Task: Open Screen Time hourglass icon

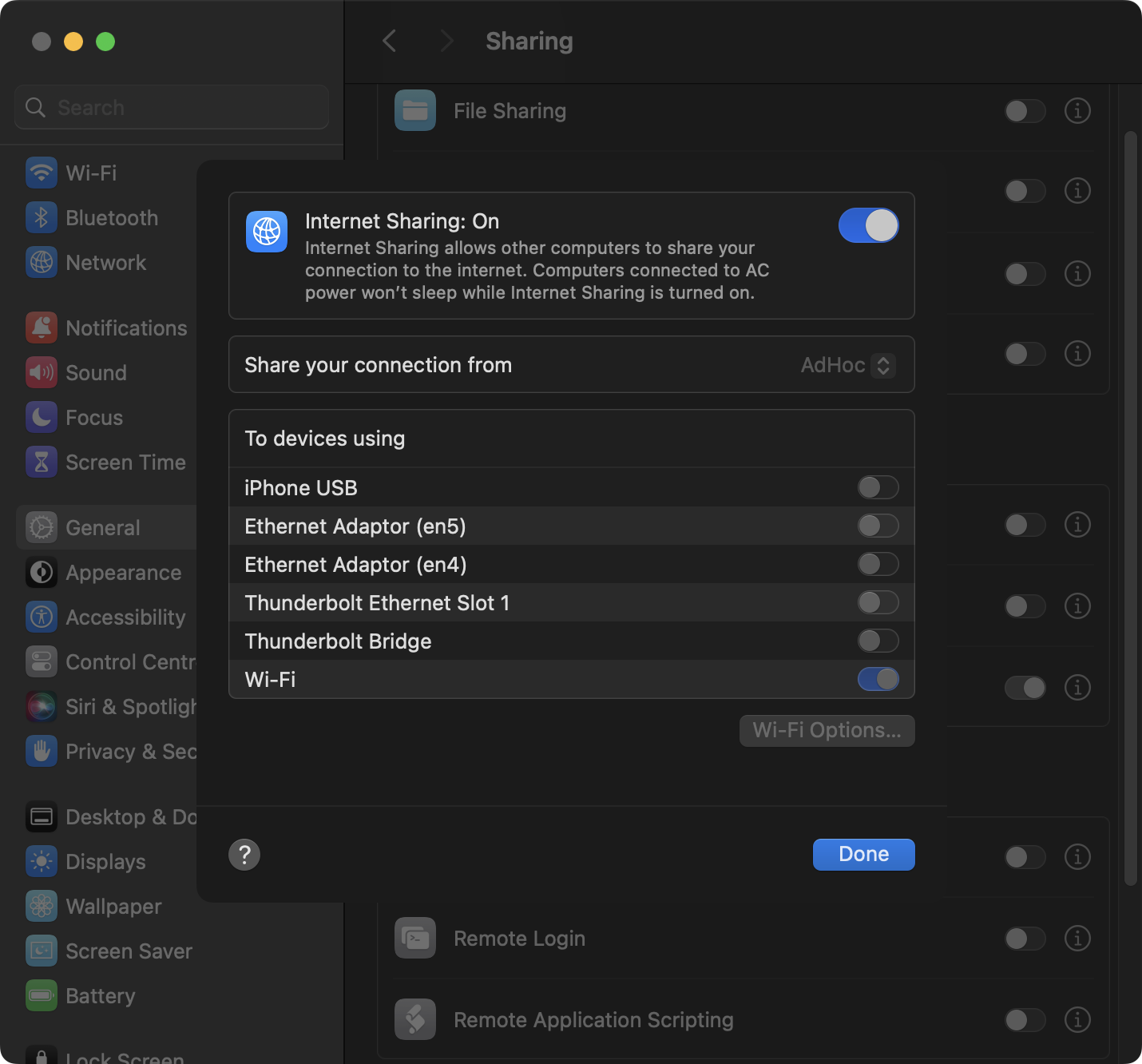Action: click(42, 462)
